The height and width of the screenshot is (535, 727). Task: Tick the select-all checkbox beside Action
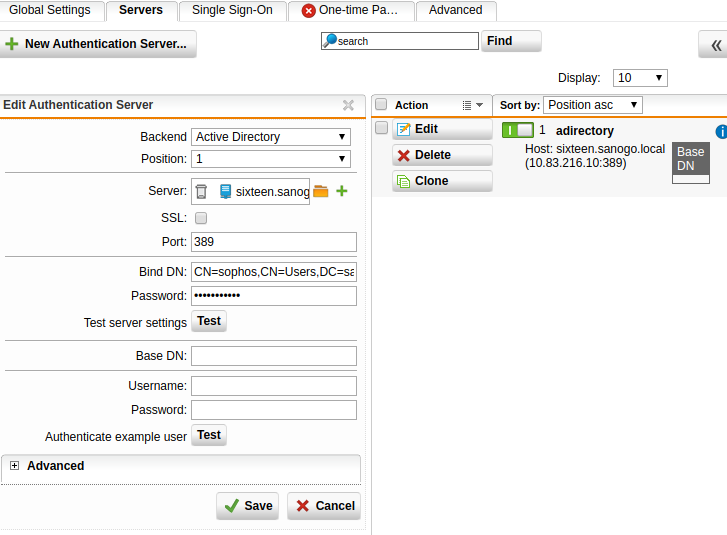(381, 104)
